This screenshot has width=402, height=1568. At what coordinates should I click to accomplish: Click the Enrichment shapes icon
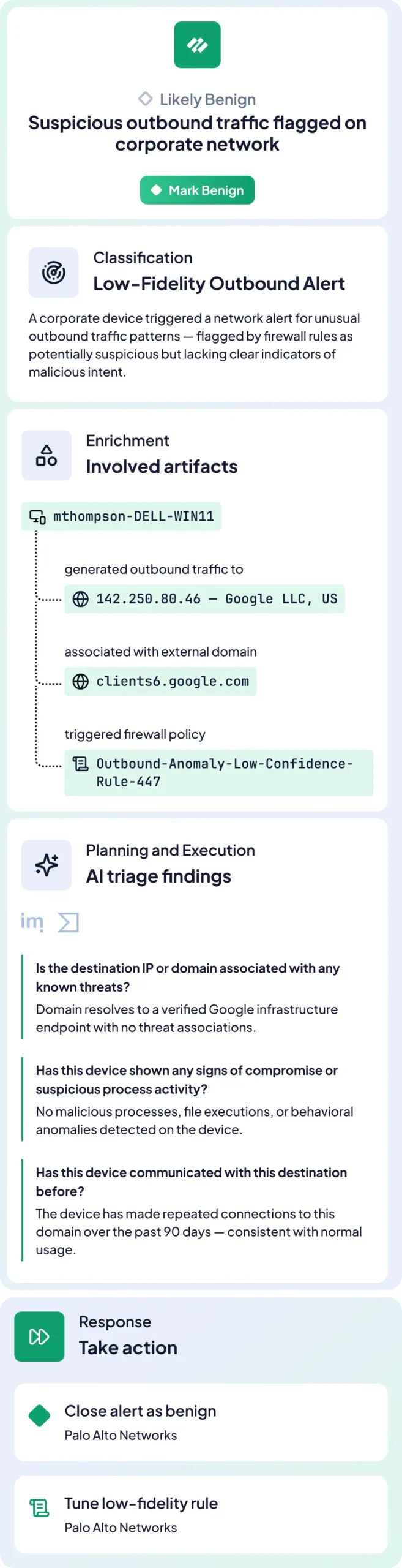[x=47, y=455]
